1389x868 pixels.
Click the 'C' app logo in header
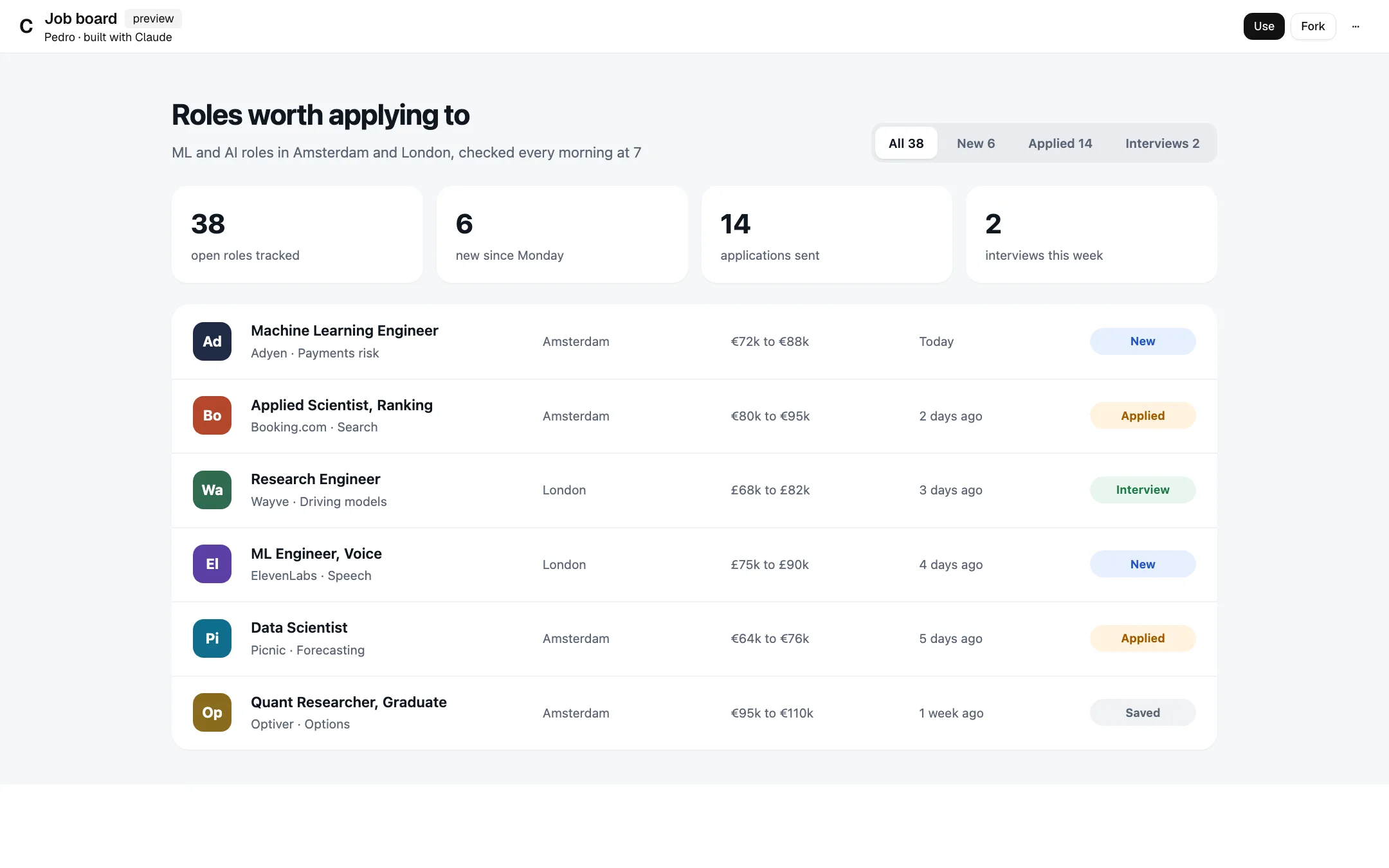point(26,26)
